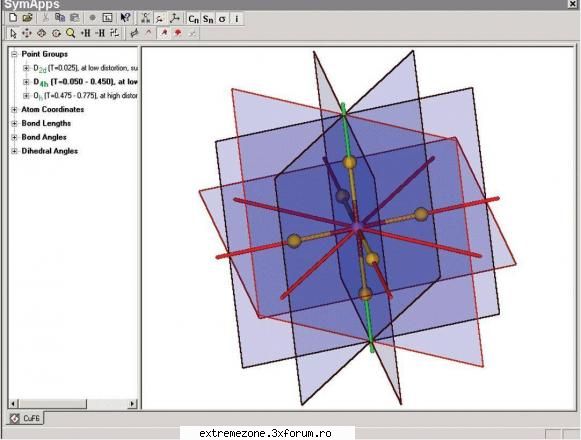Expand the Oh point group entry
The width and height of the screenshot is (581, 440).
click(x=26, y=96)
